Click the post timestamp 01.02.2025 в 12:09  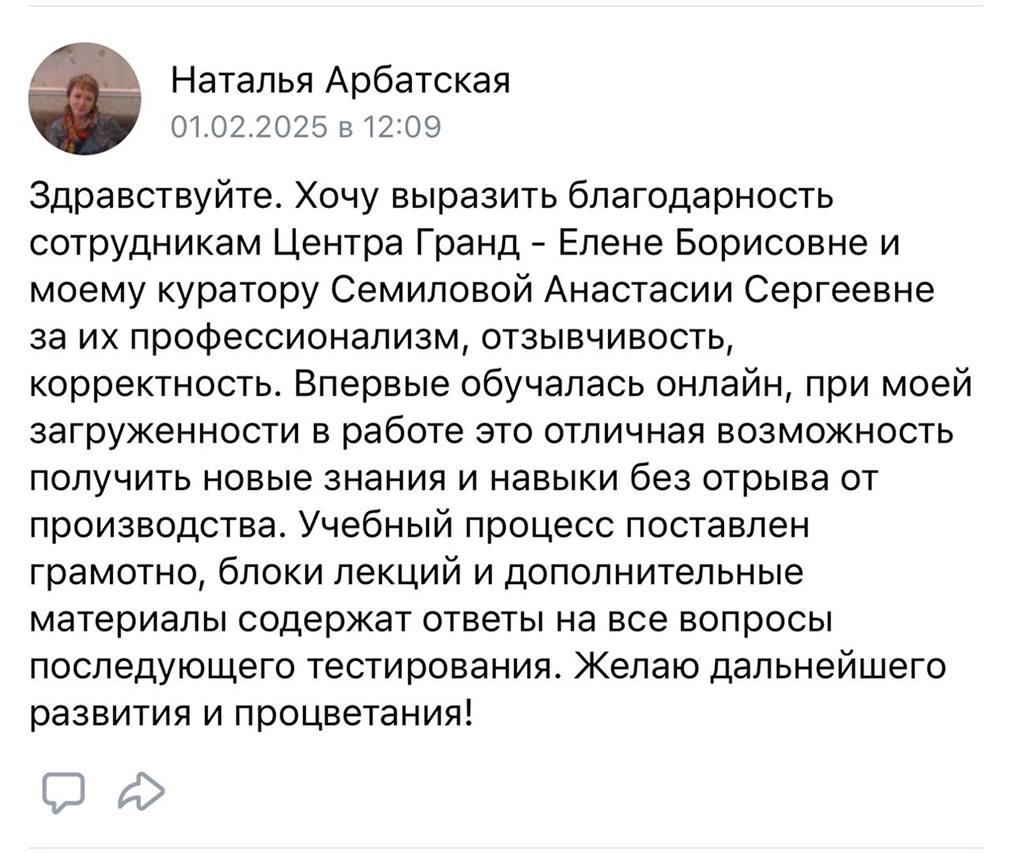[x=306, y=127]
